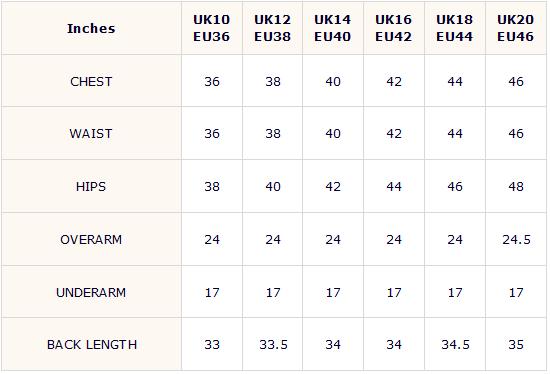This screenshot has width=550, height=374.
Task: Click the HIPS value 38 under UK10
Action: [212, 186]
